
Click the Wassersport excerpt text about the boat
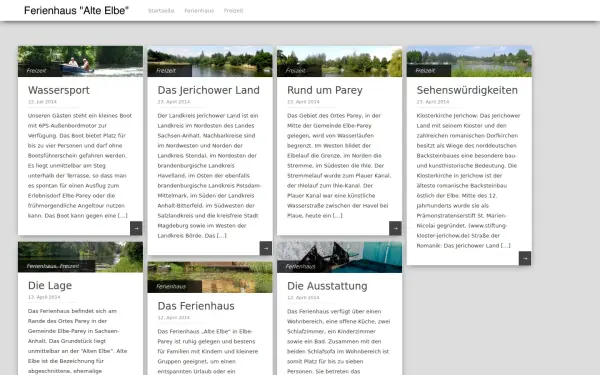80,166
